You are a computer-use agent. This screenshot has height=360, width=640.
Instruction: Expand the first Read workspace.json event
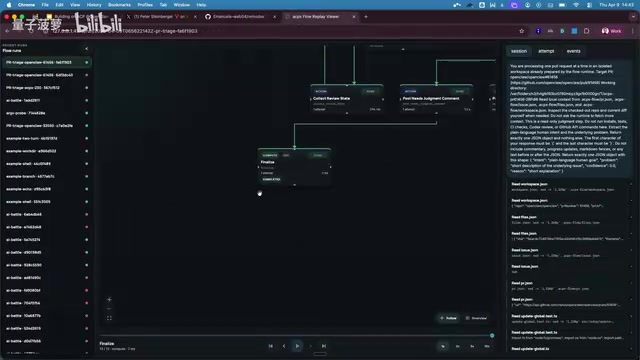pyautogui.click(x=570, y=187)
